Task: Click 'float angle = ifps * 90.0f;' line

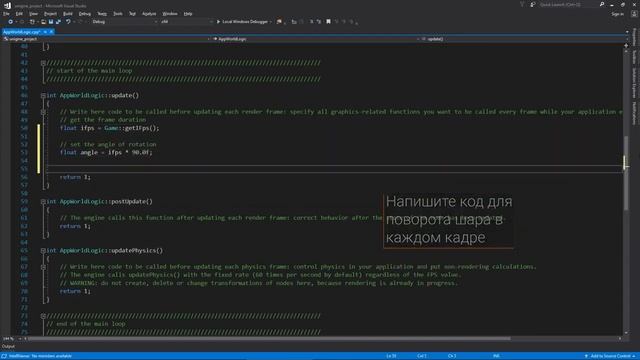Action: pyautogui.click(x=106, y=153)
